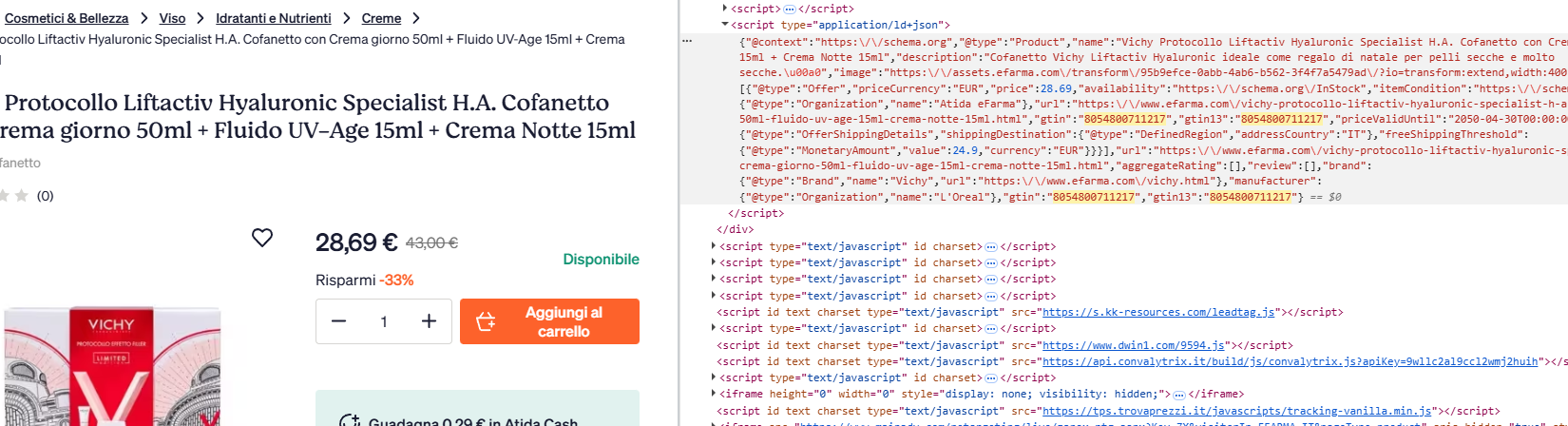The image size is (1568, 426).
Task: Click the star rating icons
Action: tap(13, 196)
